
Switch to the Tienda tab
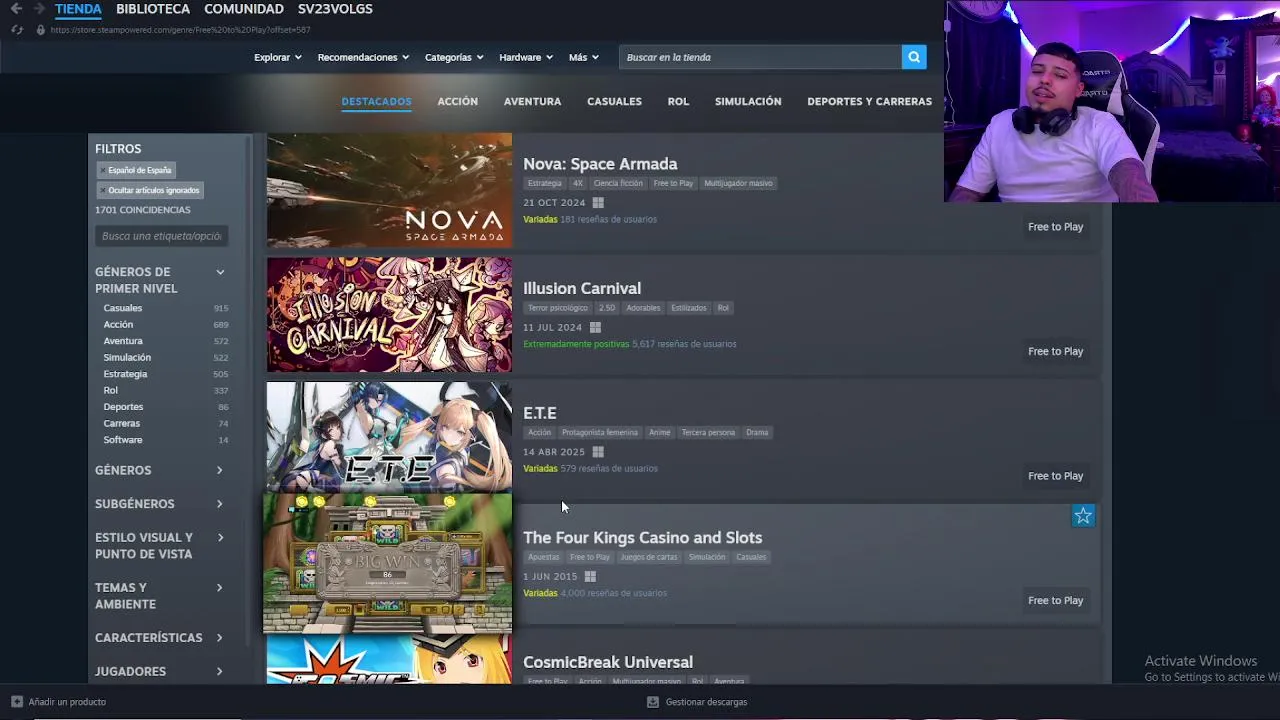(78, 9)
